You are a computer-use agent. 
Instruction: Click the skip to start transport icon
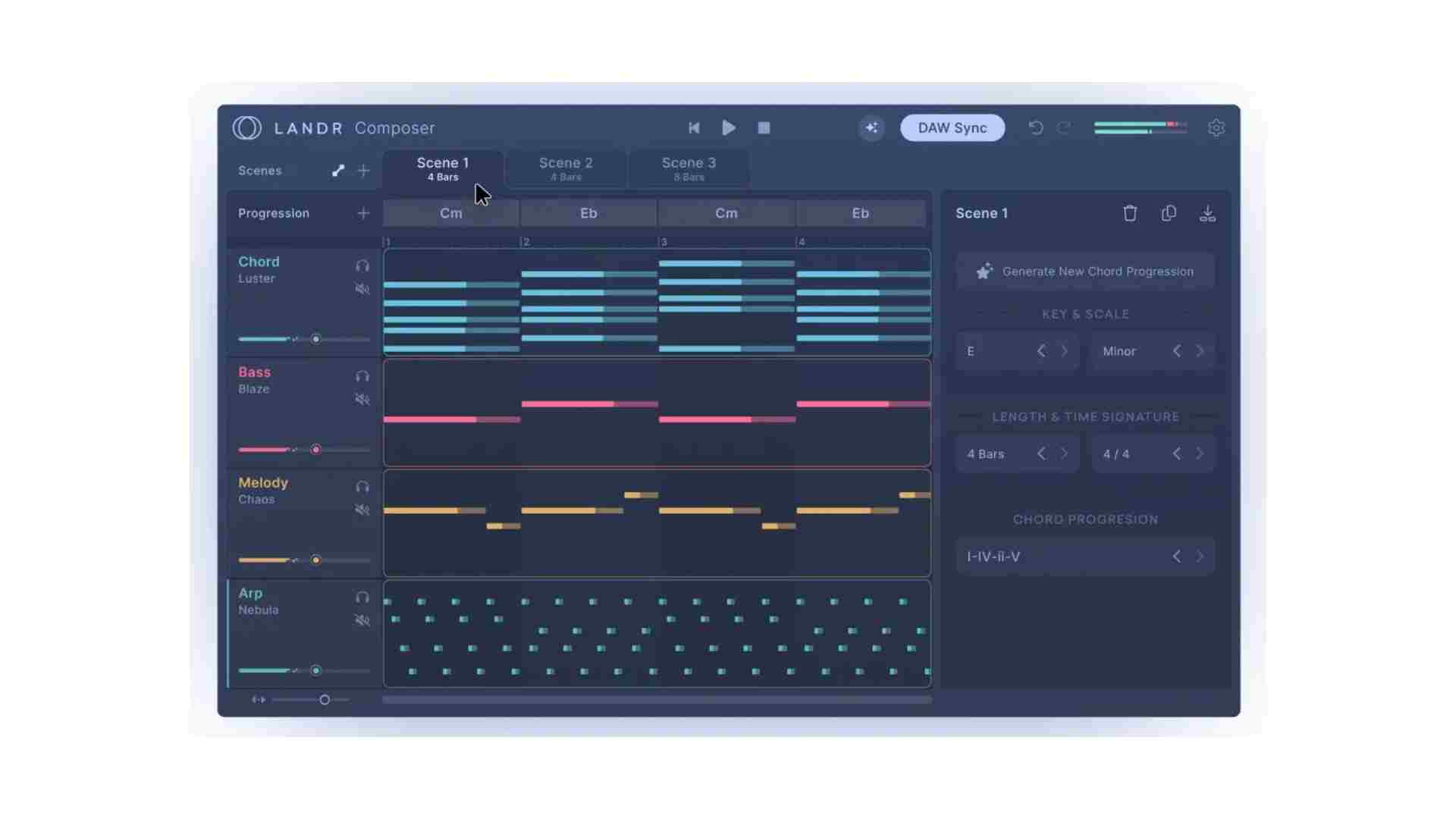pyautogui.click(x=693, y=128)
